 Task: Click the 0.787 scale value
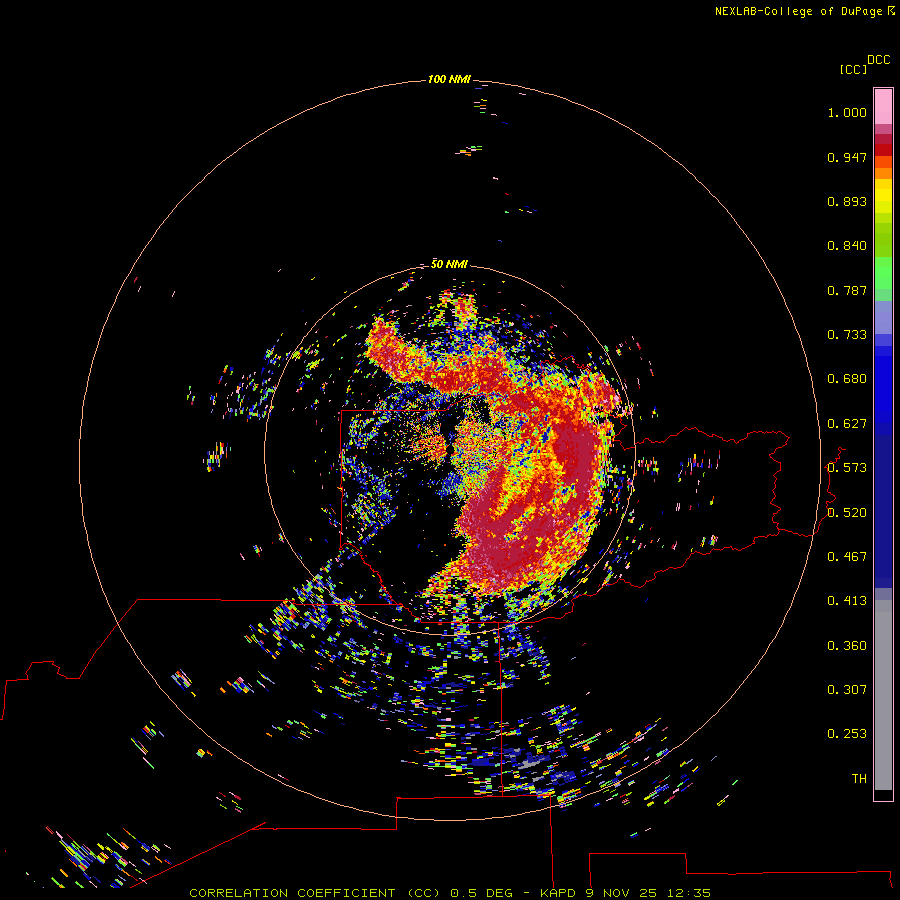pyautogui.click(x=847, y=290)
